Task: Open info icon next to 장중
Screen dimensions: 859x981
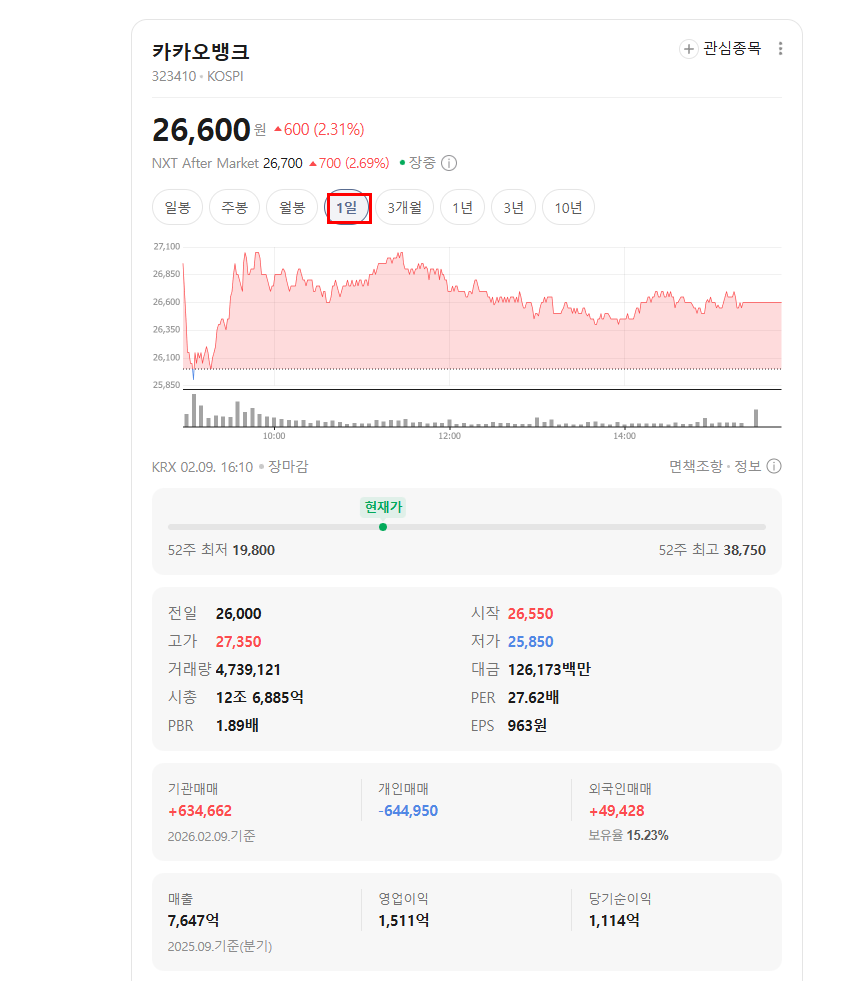Action: (x=449, y=163)
